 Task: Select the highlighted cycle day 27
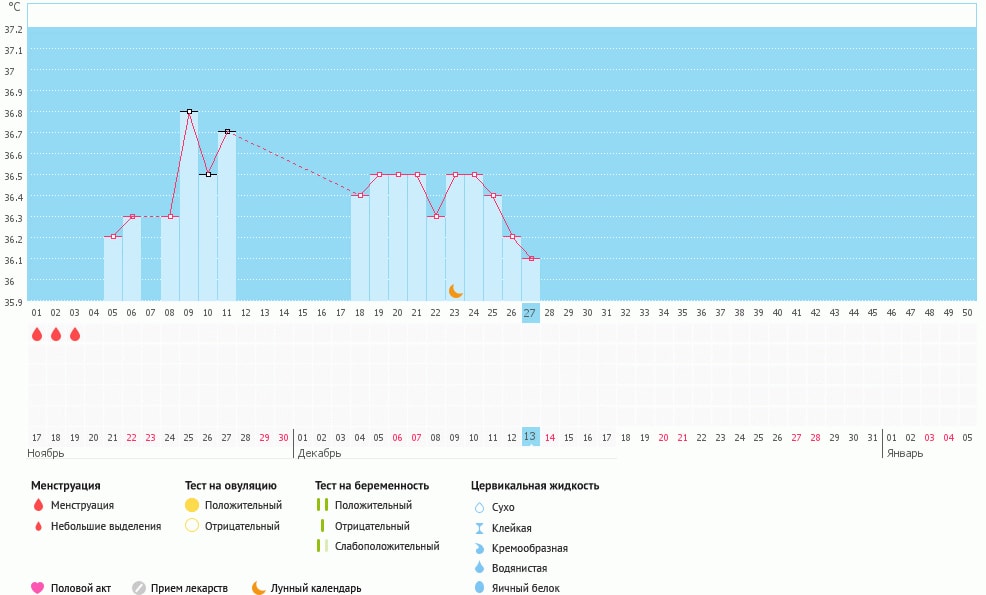click(530, 312)
